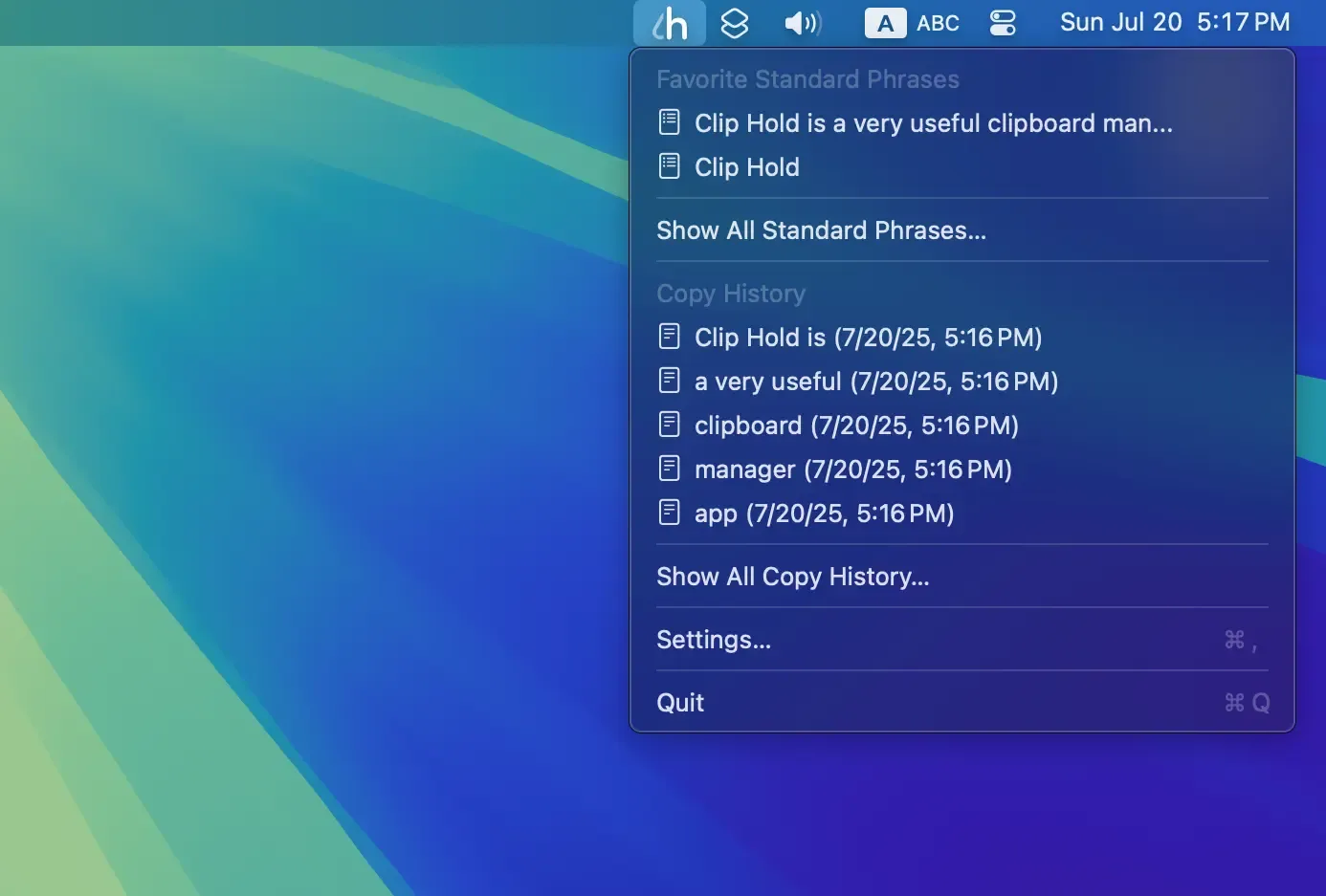1326x896 pixels.
Task: Click the date and time clock
Action: [x=1175, y=22]
